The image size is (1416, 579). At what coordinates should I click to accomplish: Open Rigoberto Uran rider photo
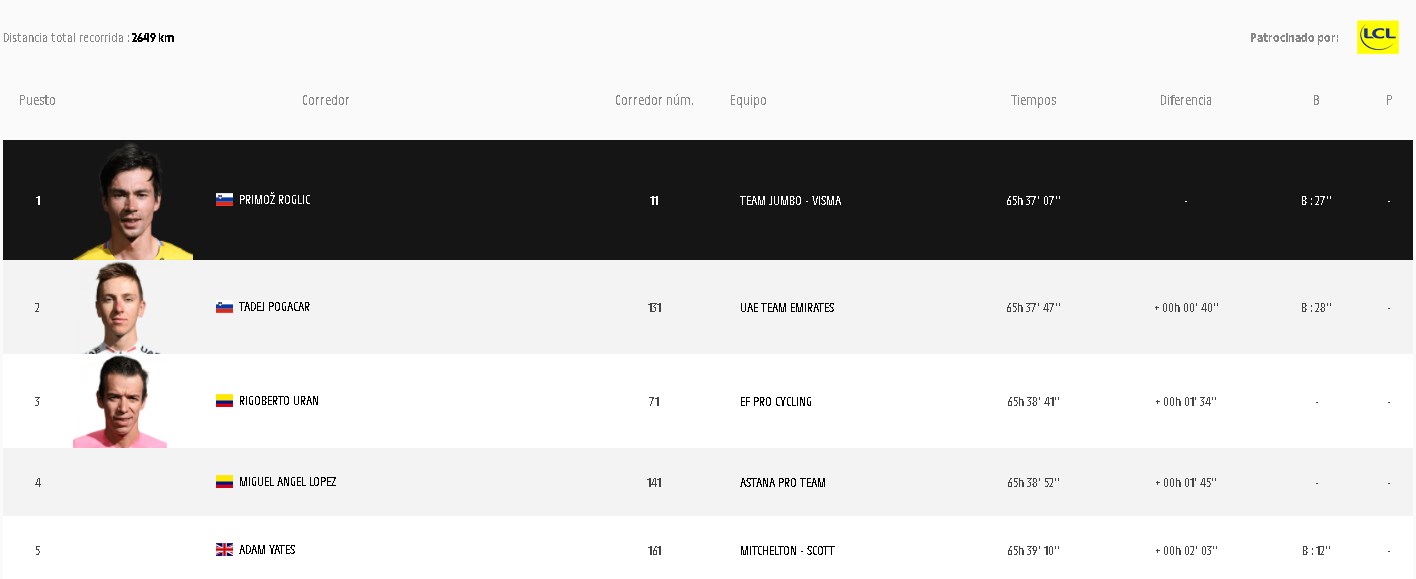(x=121, y=402)
